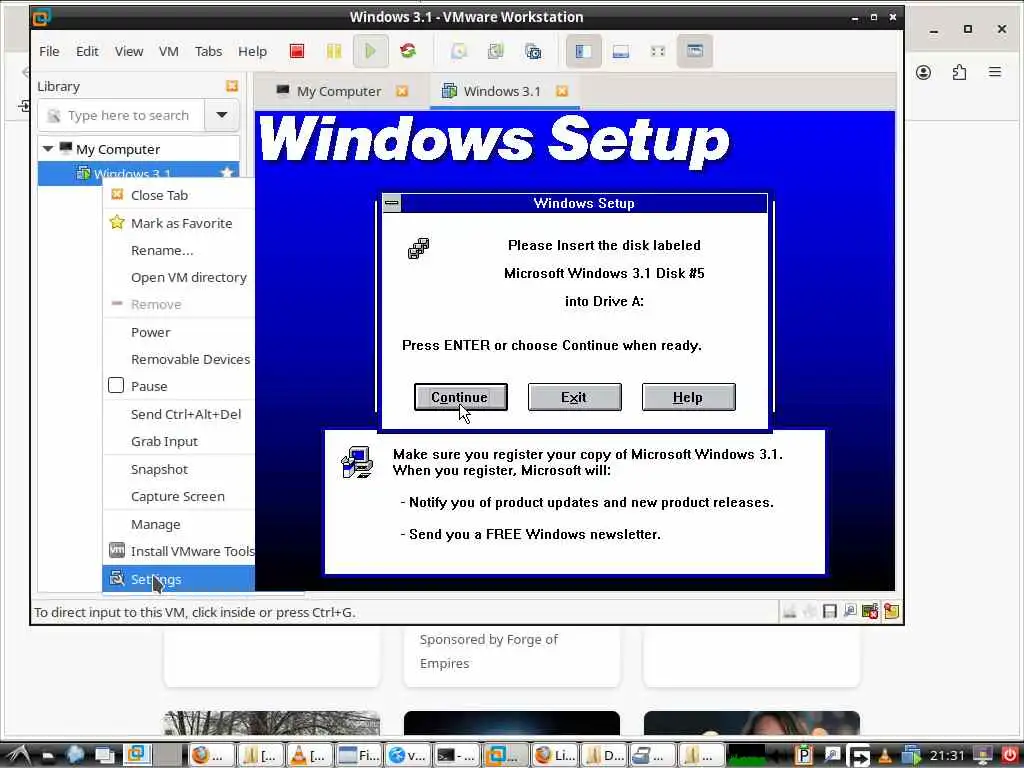Click the VMware Workstation logo in title bar
This screenshot has width=1024, height=768.
point(41,17)
